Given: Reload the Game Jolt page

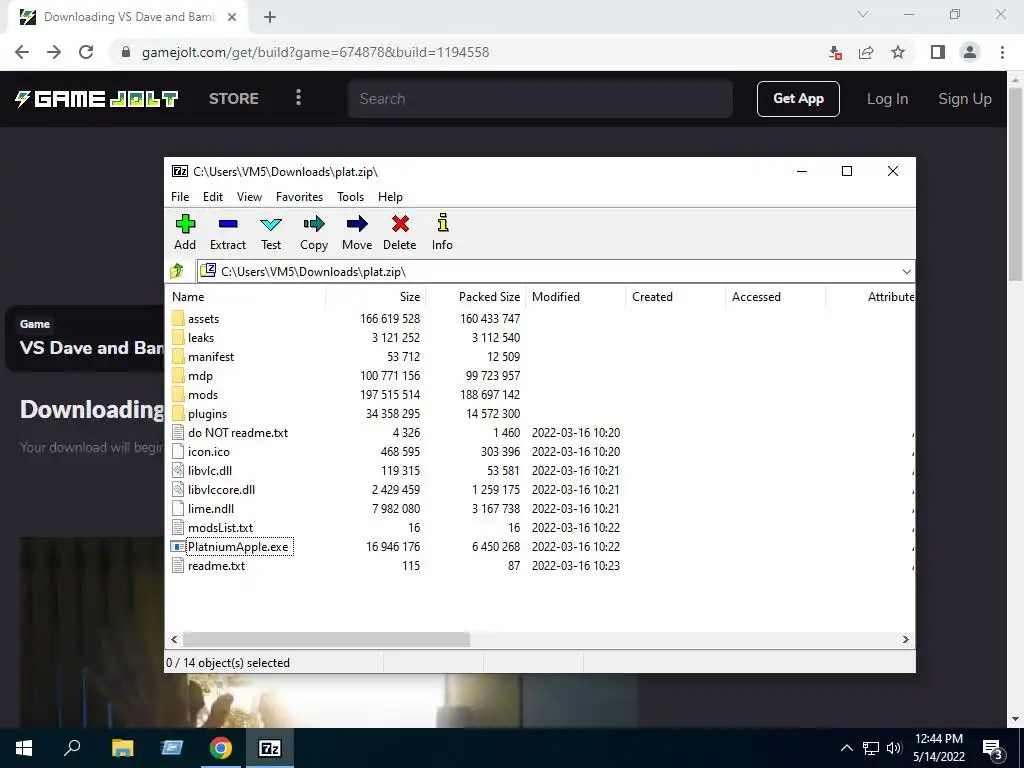Looking at the screenshot, I should tap(86, 52).
